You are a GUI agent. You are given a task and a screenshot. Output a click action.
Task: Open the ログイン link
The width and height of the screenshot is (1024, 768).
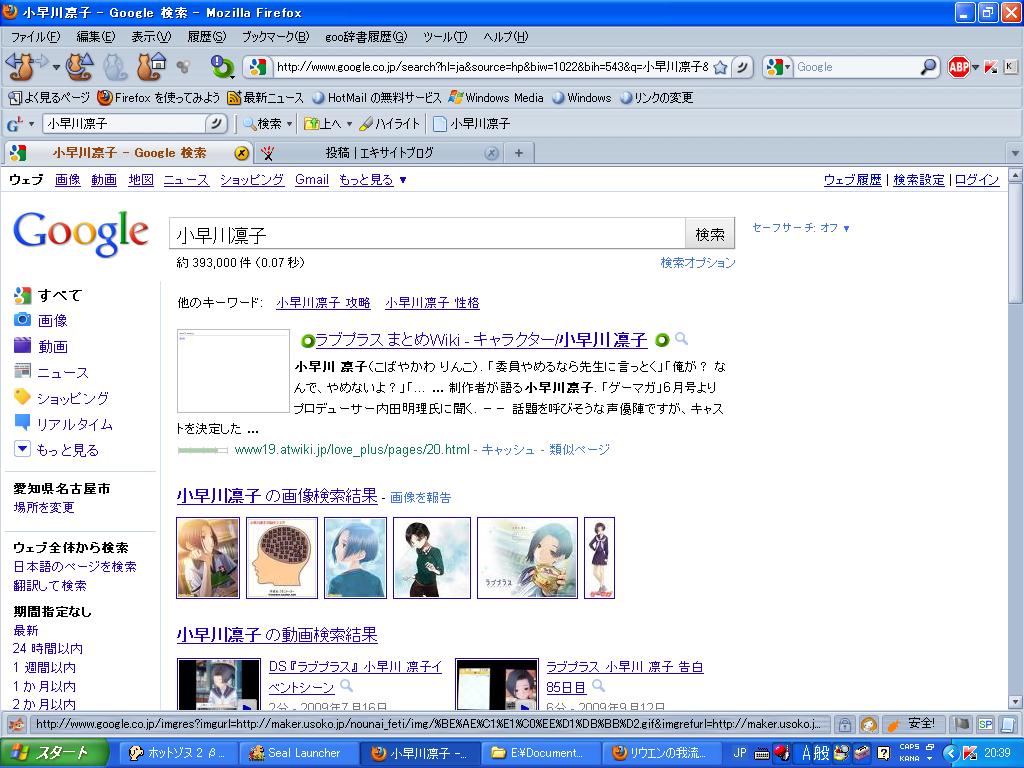(977, 180)
